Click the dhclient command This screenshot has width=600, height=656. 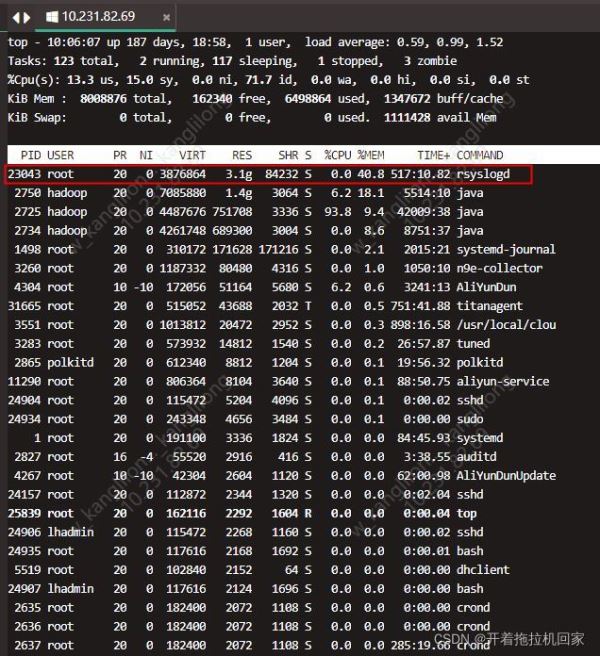pyautogui.click(x=483, y=570)
